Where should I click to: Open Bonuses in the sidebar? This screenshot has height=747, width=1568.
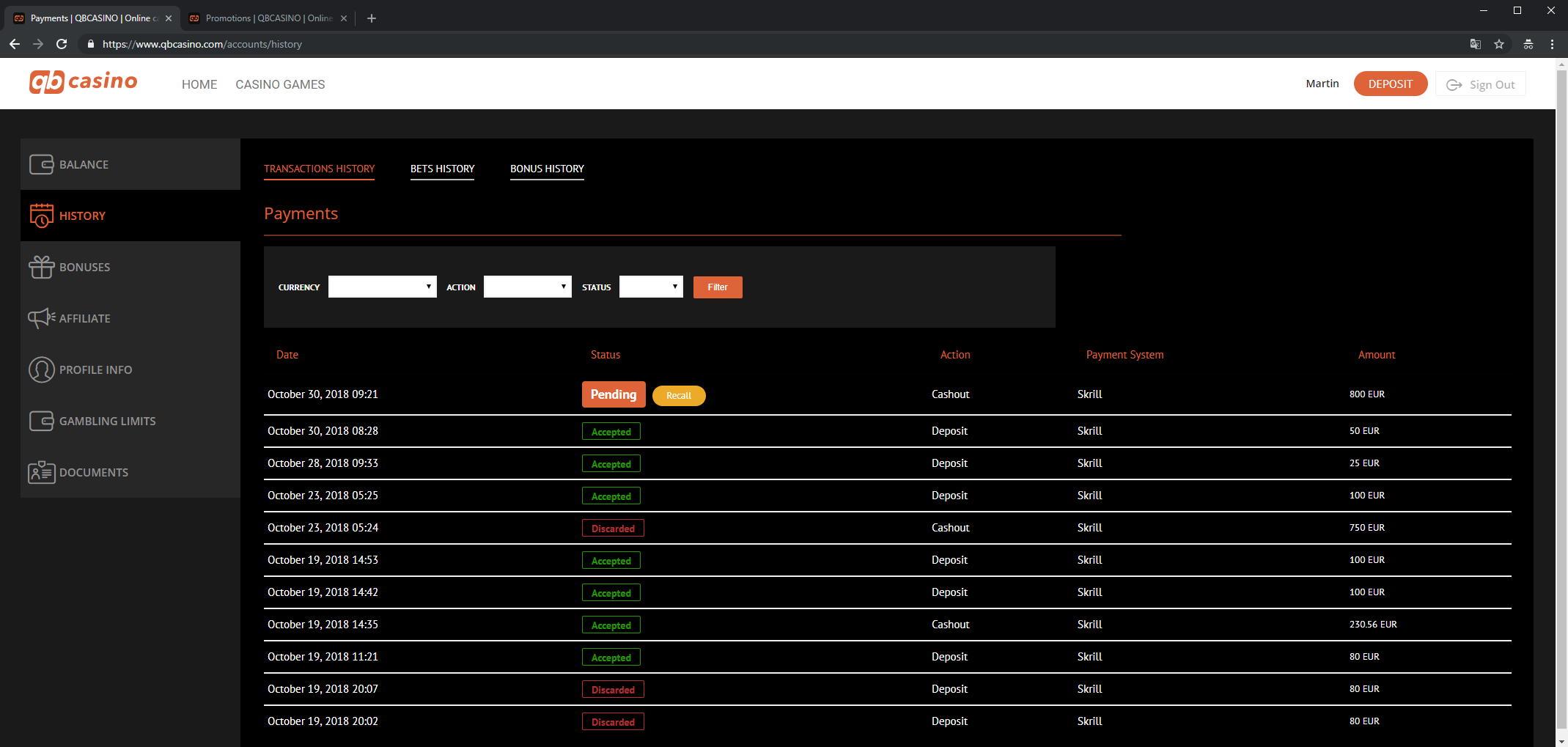pos(130,267)
